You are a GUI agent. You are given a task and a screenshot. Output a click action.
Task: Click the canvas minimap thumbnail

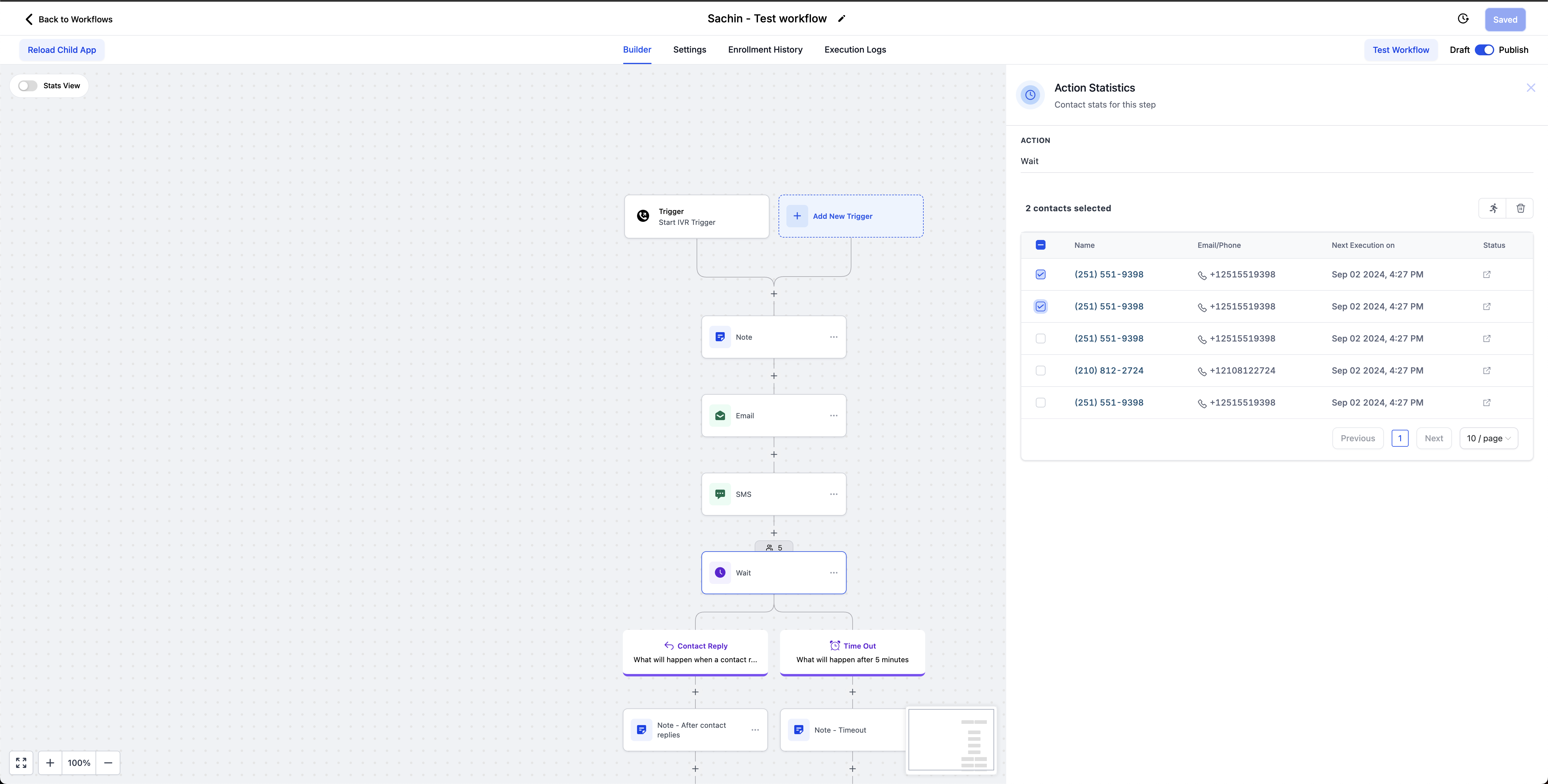tap(951, 740)
